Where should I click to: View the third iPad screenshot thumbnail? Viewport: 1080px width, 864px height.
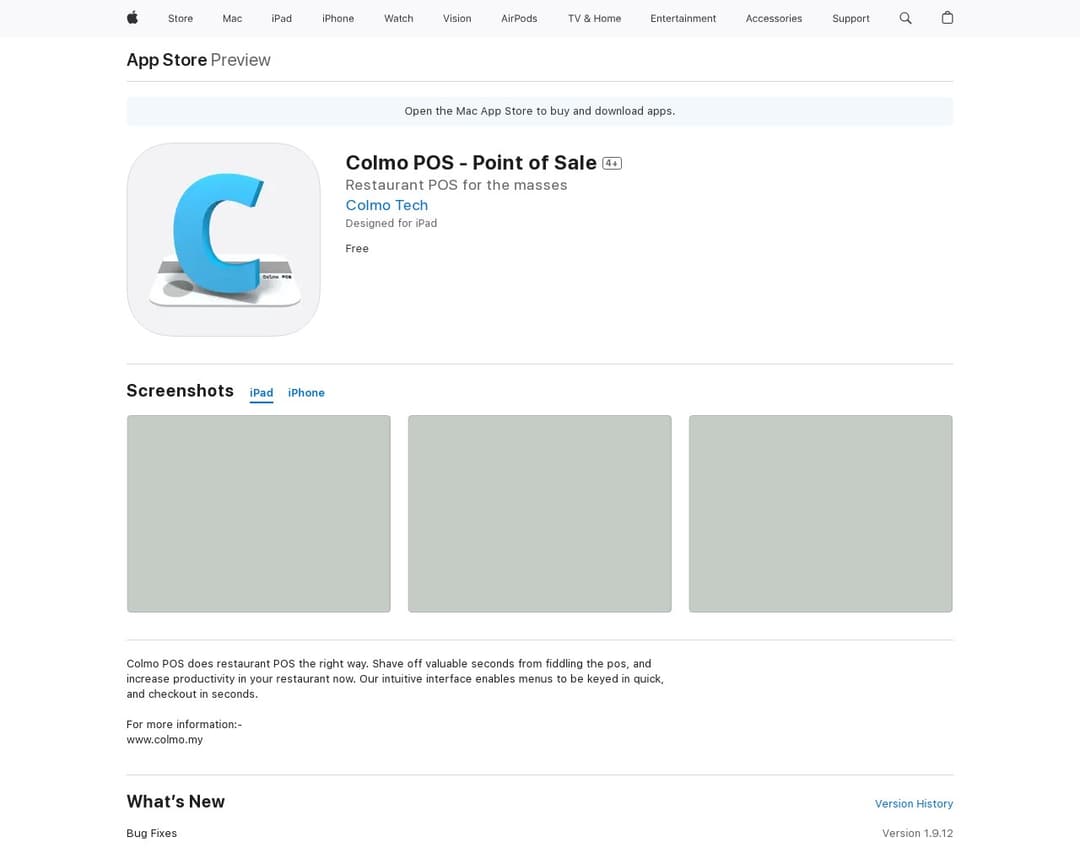[x=820, y=513]
